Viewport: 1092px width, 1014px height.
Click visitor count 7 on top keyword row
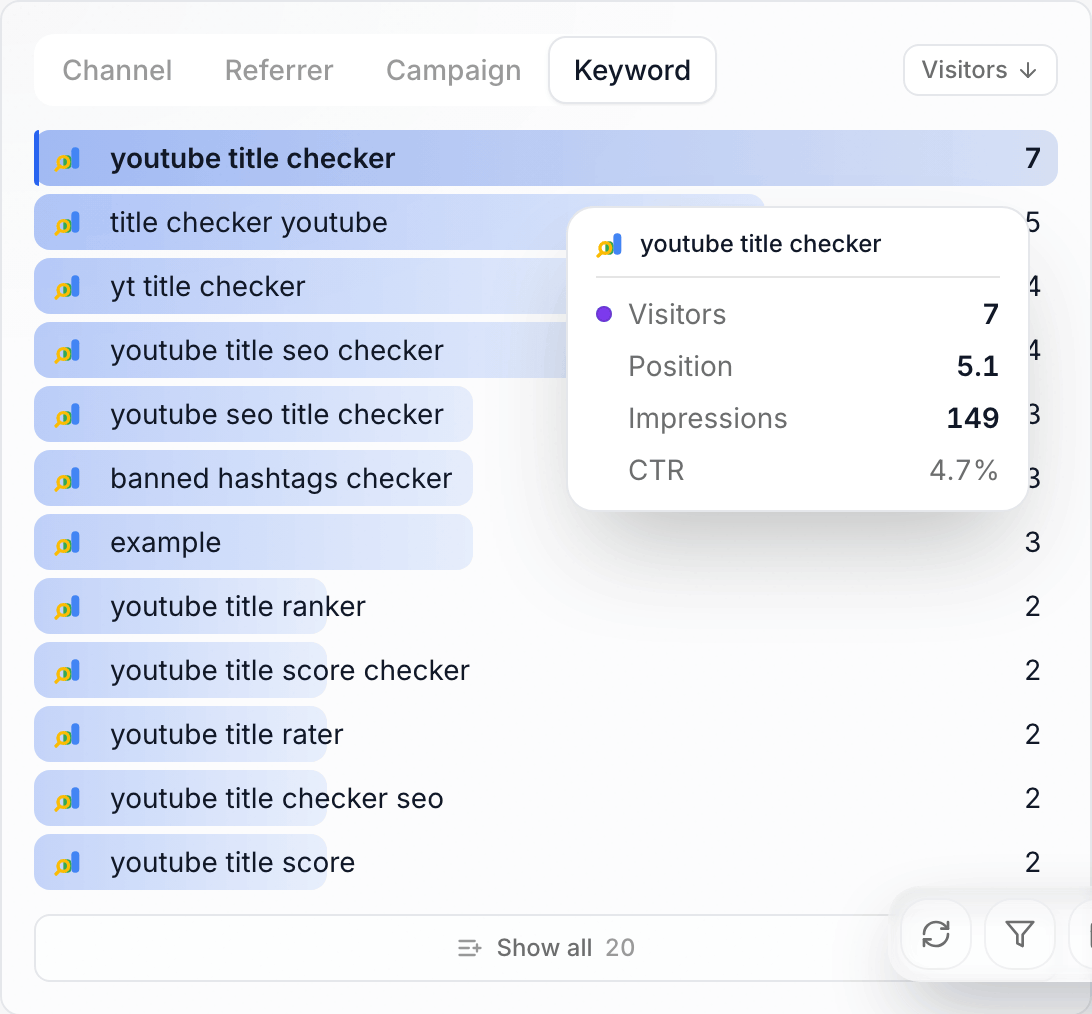[x=1033, y=158]
